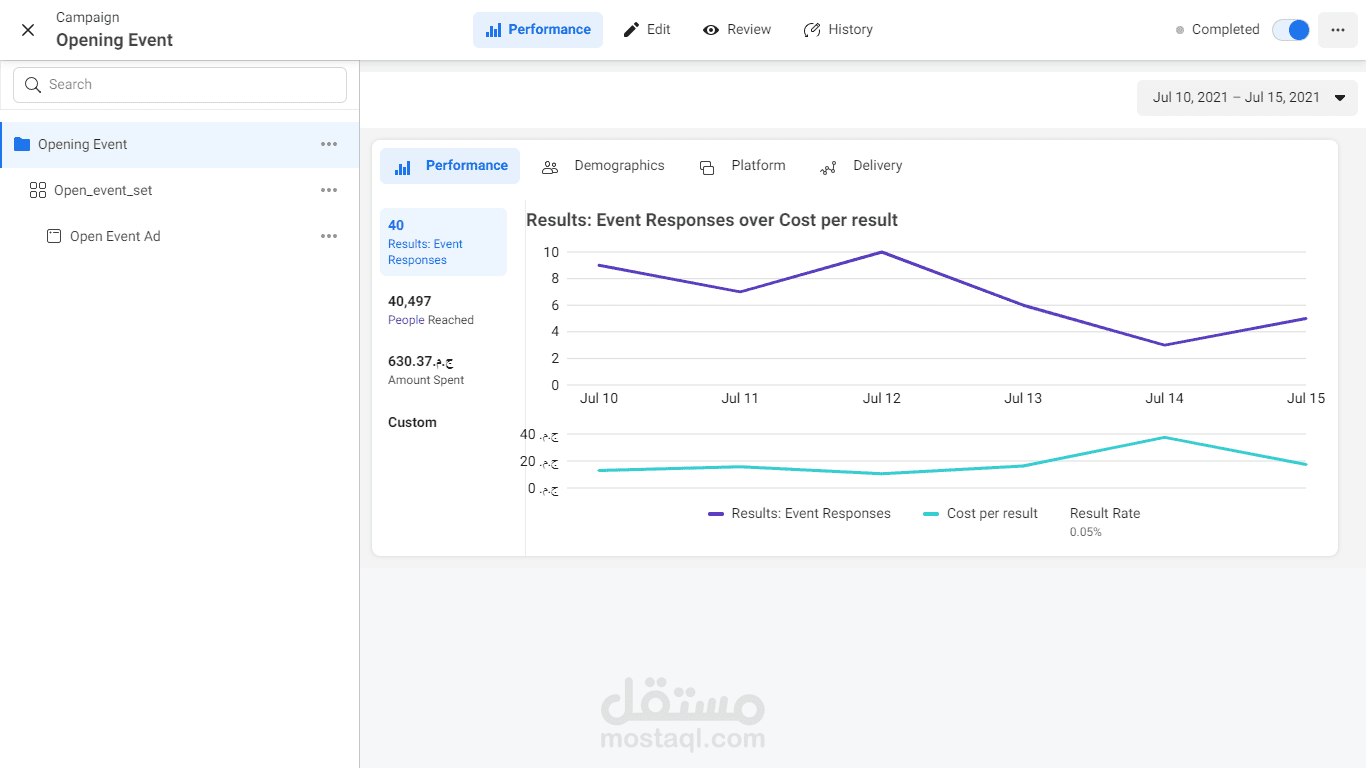The height and width of the screenshot is (768, 1366).
Task: Click the Search input field
Action: pyautogui.click(x=180, y=85)
